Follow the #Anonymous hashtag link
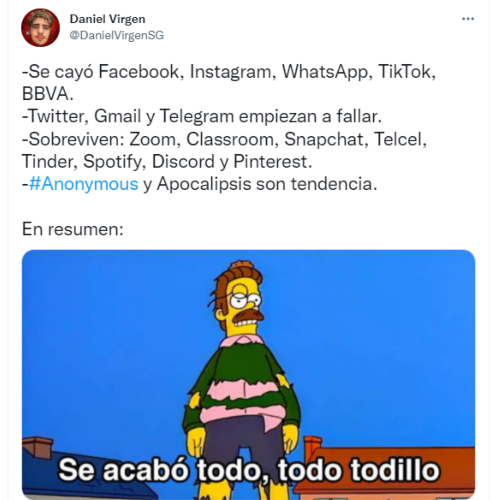Screen dimensions: 500x500 click(x=83, y=184)
